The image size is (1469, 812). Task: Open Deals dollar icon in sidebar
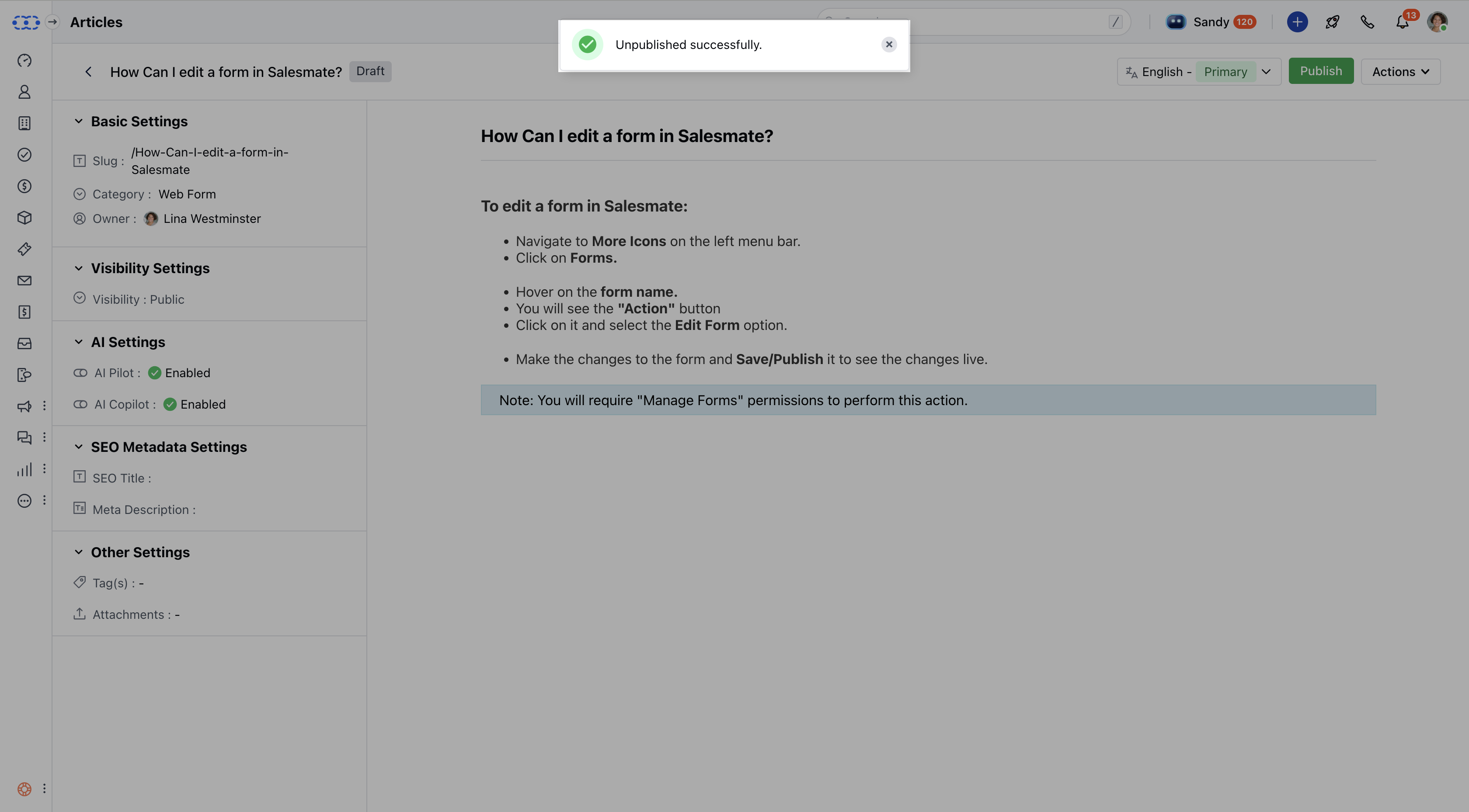coord(24,186)
